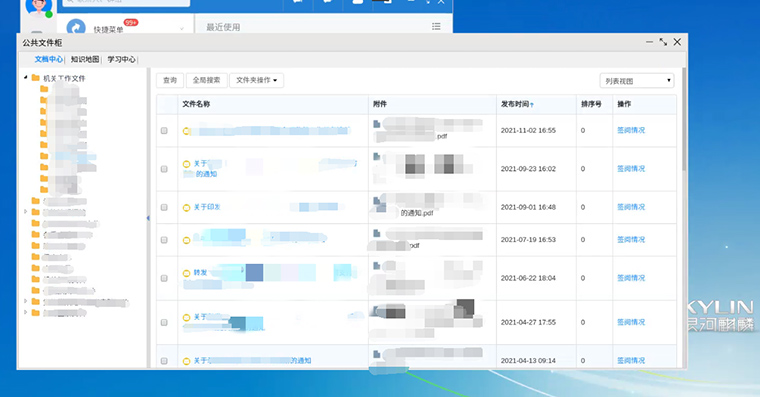Click the 附件 column header
This screenshot has width=760, height=397.
click(x=380, y=104)
